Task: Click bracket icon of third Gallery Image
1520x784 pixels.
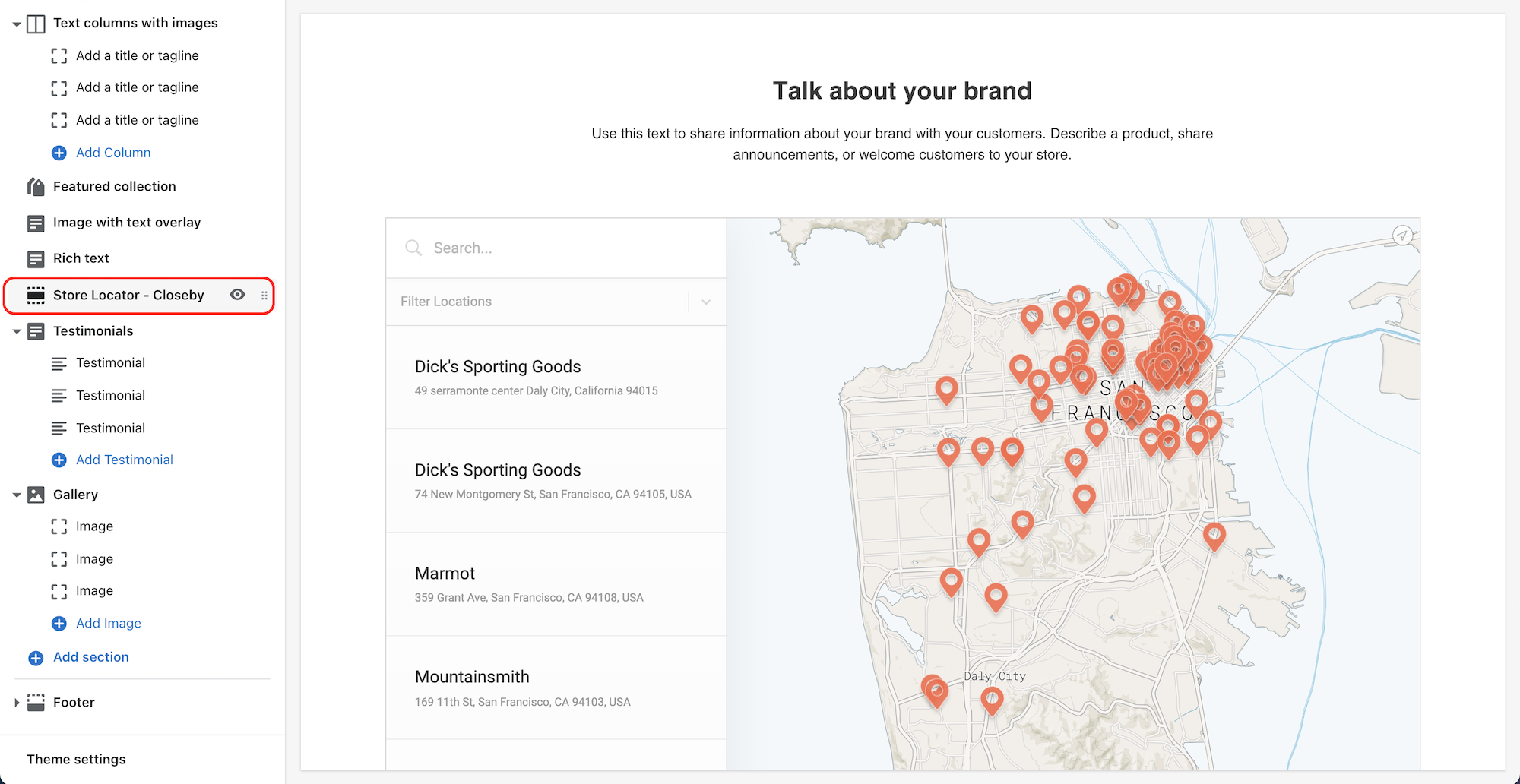Action: tap(59, 591)
